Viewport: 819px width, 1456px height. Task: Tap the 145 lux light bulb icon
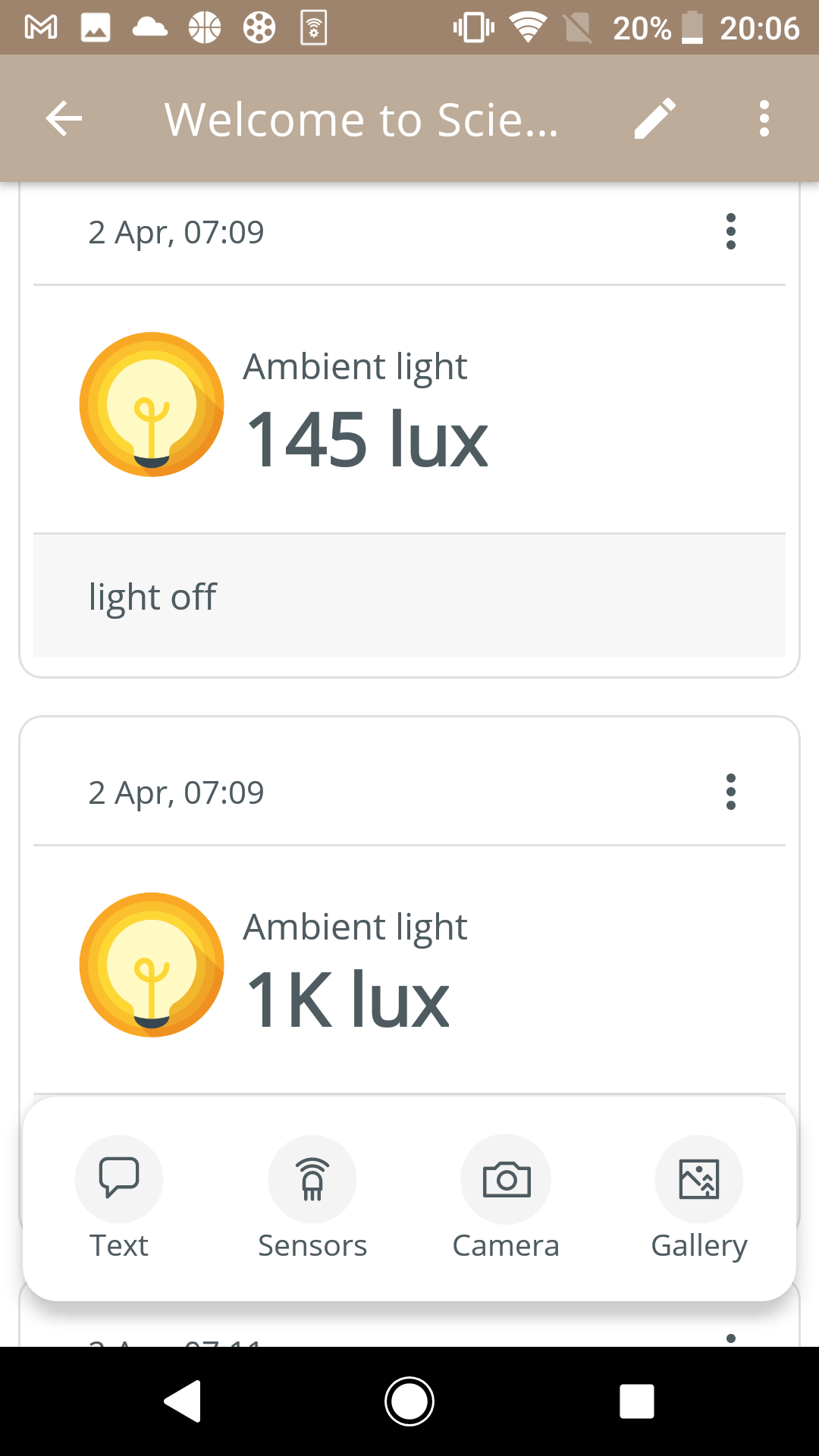point(152,404)
